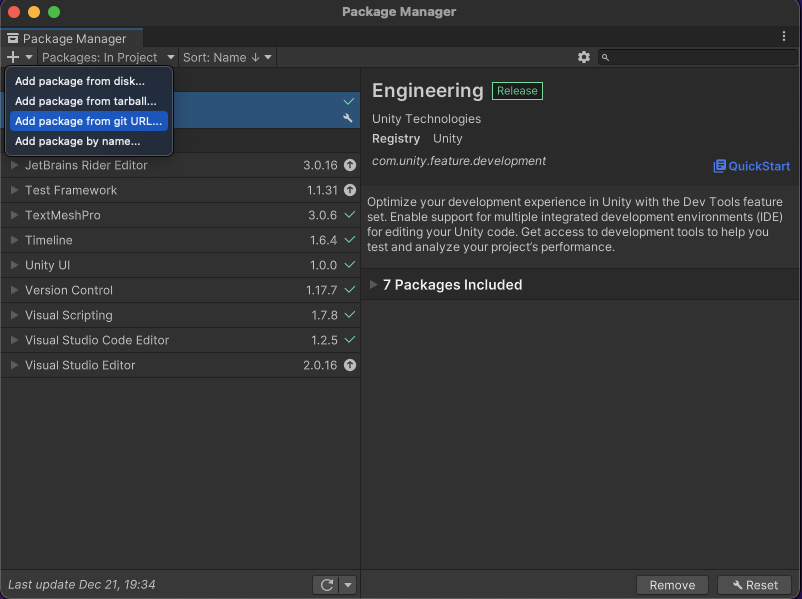Click the update icon beside Visual Studio Editor
Viewport: 802px width, 599px height.
click(348, 365)
